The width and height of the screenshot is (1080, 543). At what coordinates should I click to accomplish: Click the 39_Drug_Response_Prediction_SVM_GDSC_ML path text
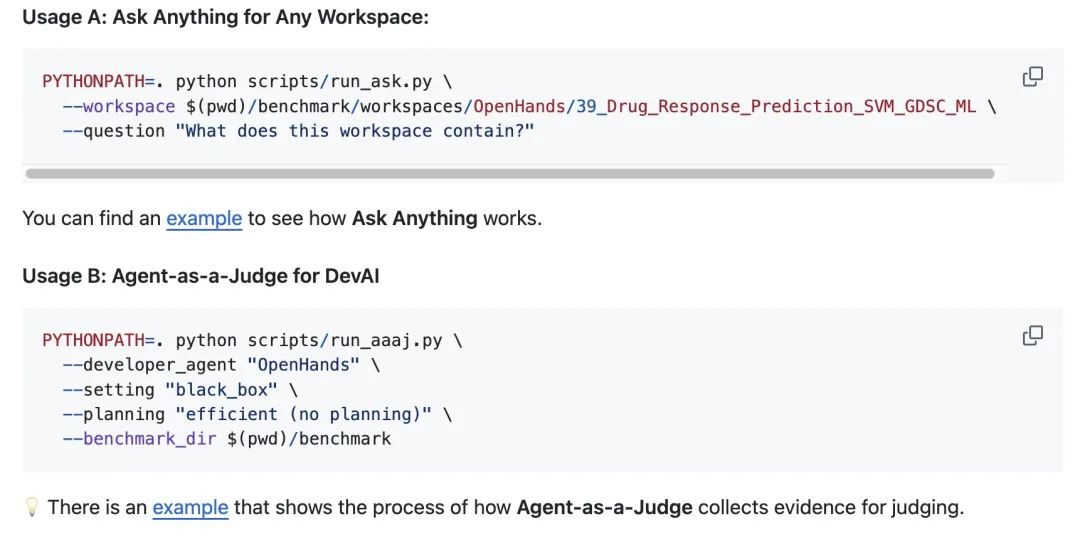coord(776,107)
